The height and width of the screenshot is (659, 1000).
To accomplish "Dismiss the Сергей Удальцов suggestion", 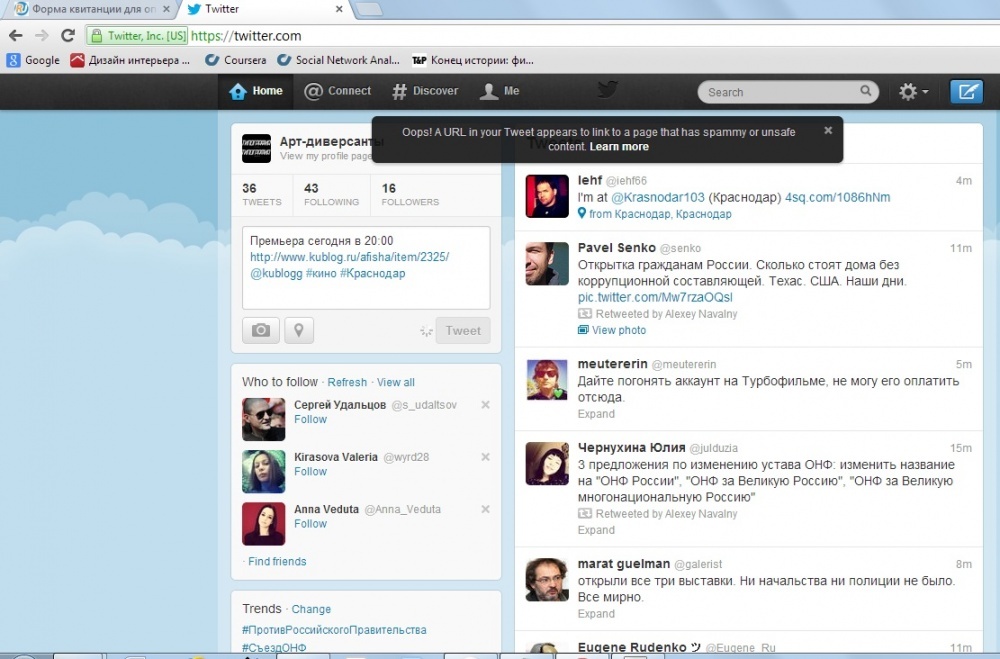I will 485,404.
